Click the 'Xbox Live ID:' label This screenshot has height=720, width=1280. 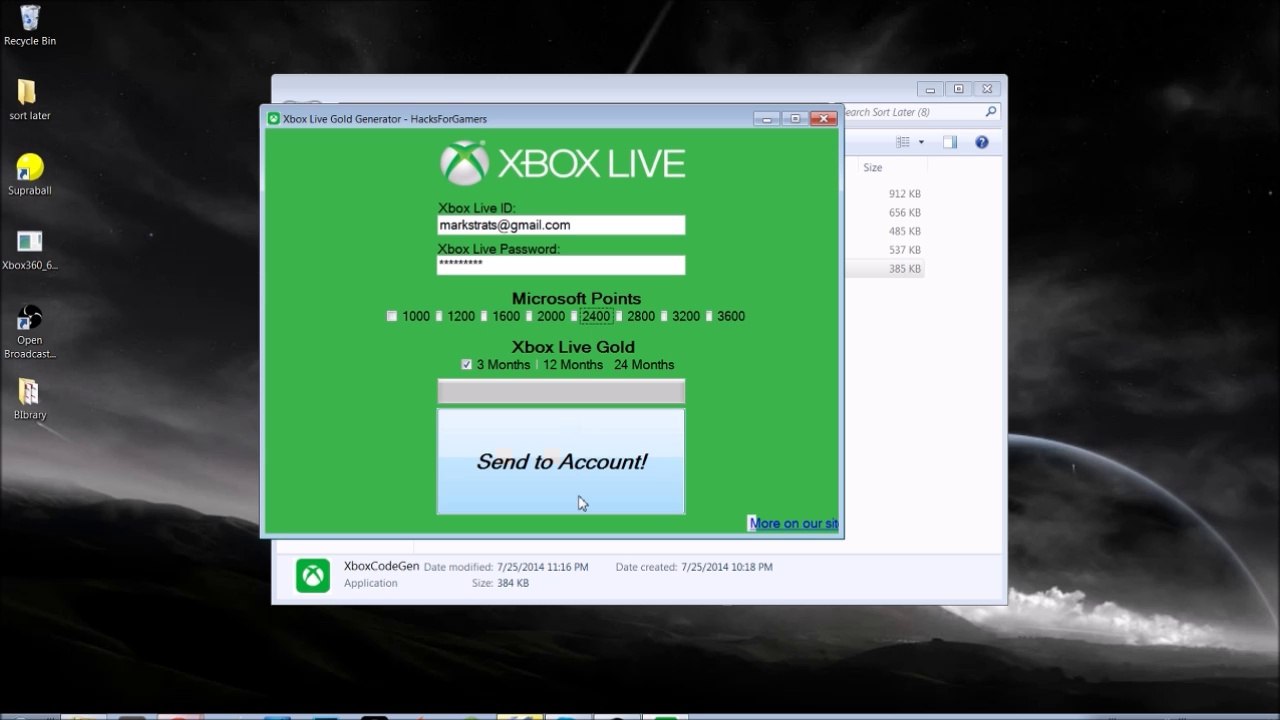point(477,208)
